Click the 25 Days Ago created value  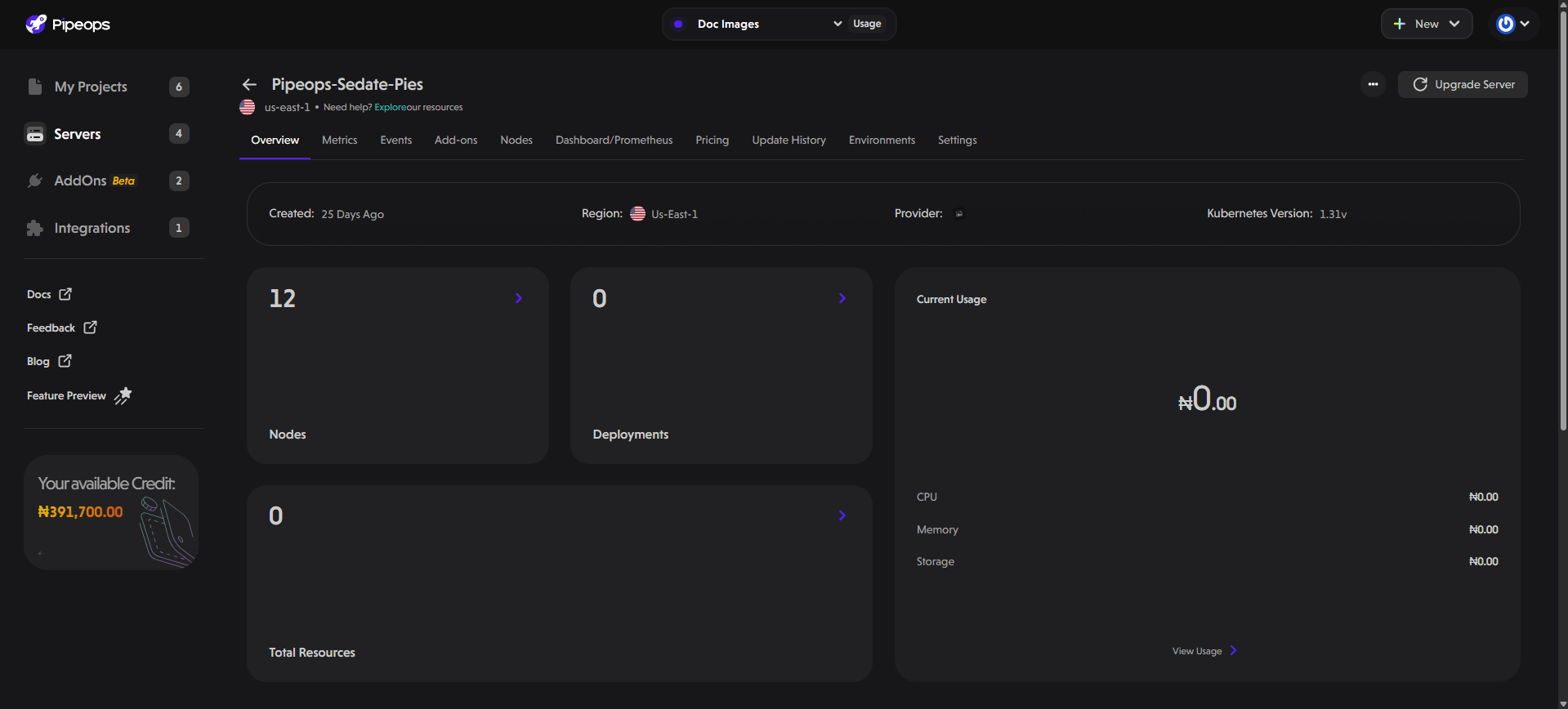point(352,214)
